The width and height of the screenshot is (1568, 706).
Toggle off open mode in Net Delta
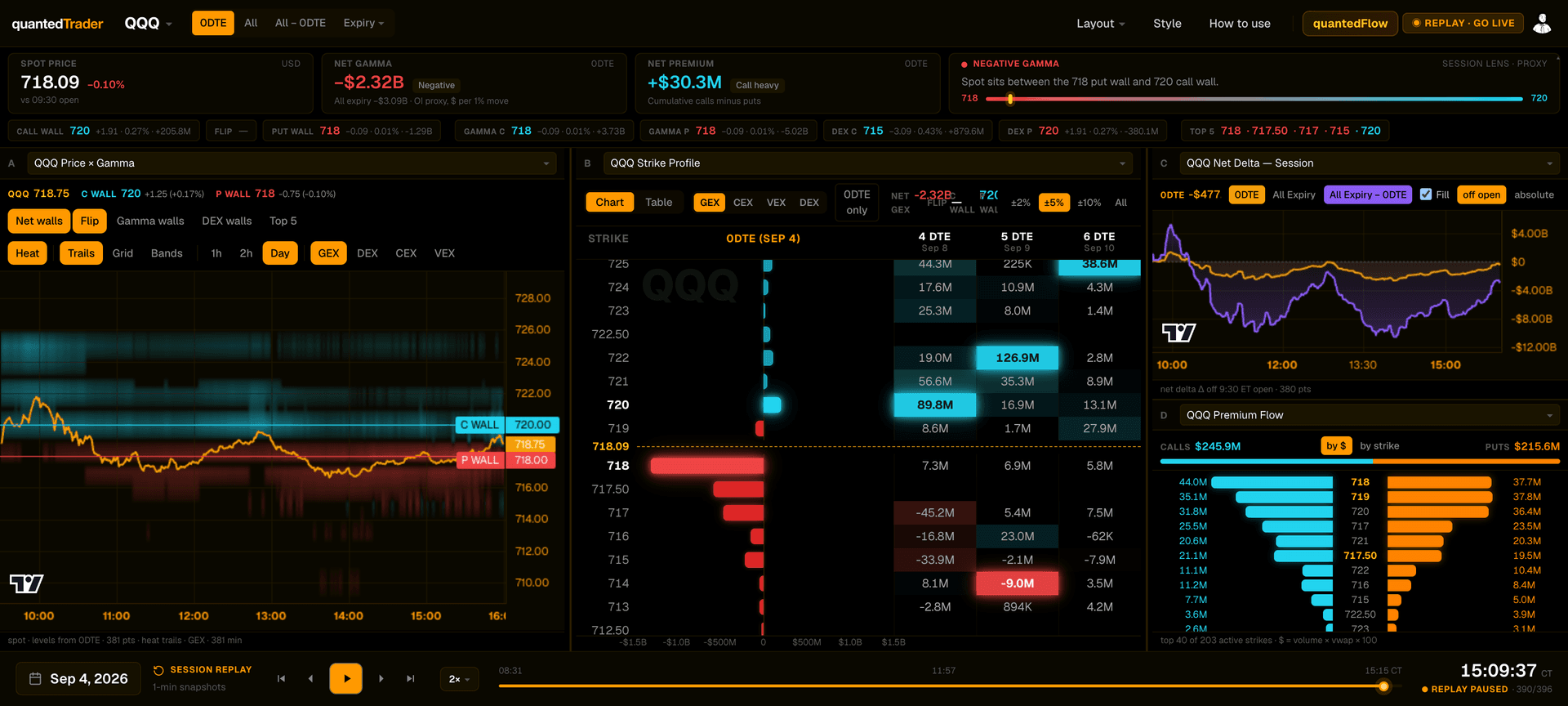1481,194
